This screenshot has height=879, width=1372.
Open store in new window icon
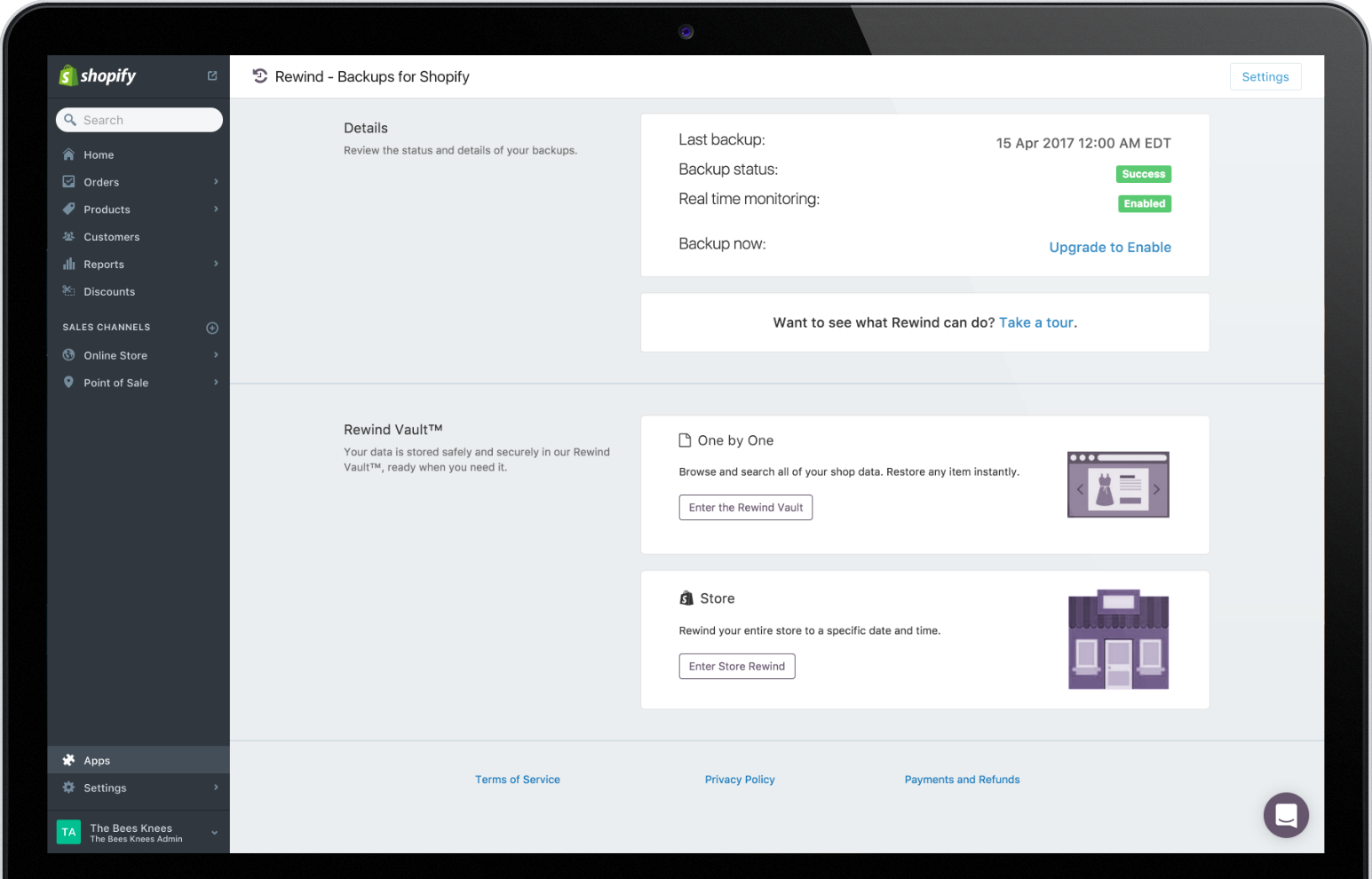tap(212, 76)
